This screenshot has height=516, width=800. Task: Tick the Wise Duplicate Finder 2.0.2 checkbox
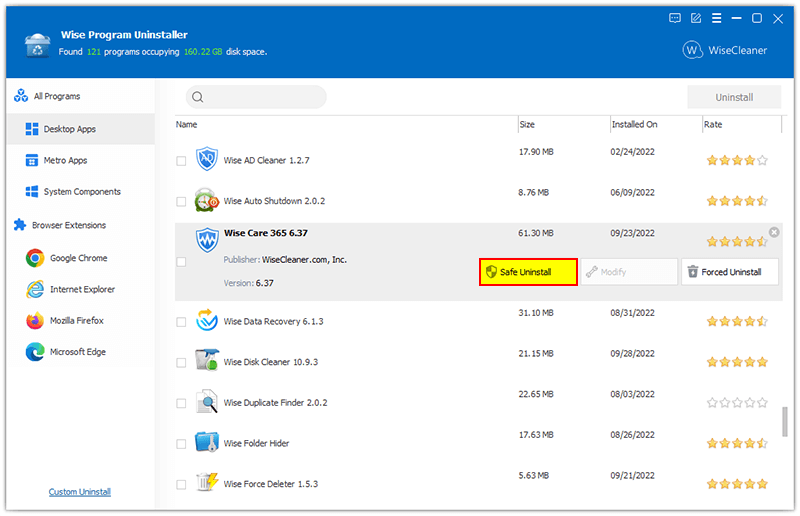tap(181, 403)
